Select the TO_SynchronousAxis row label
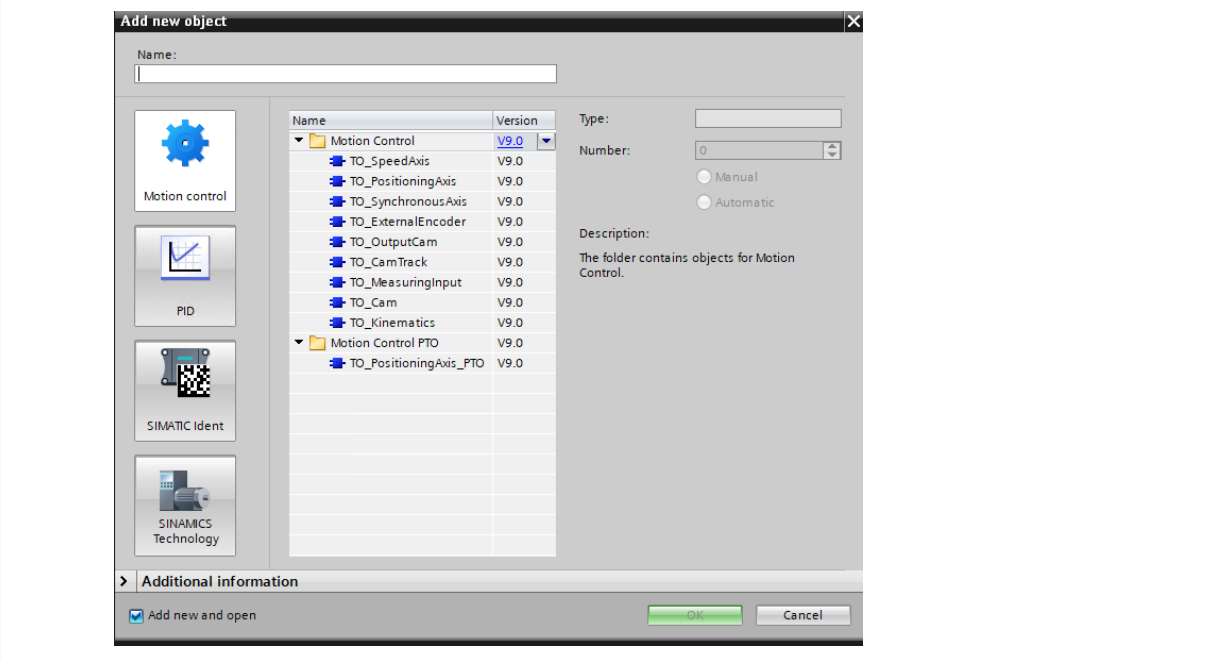The height and width of the screenshot is (660, 1225). [408, 201]
